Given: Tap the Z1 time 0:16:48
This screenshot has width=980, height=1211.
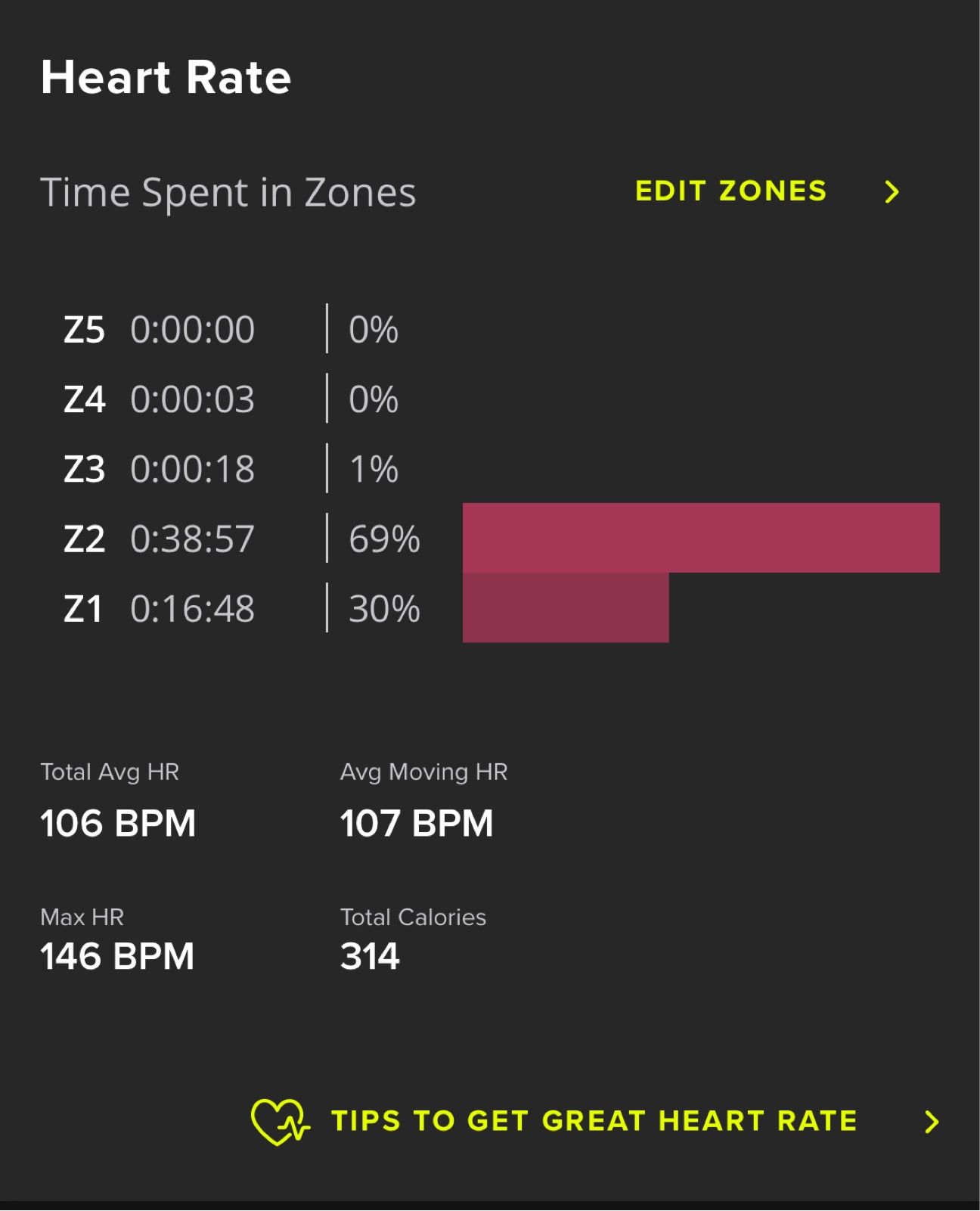Looking at the screenshot, I should 192,609.
